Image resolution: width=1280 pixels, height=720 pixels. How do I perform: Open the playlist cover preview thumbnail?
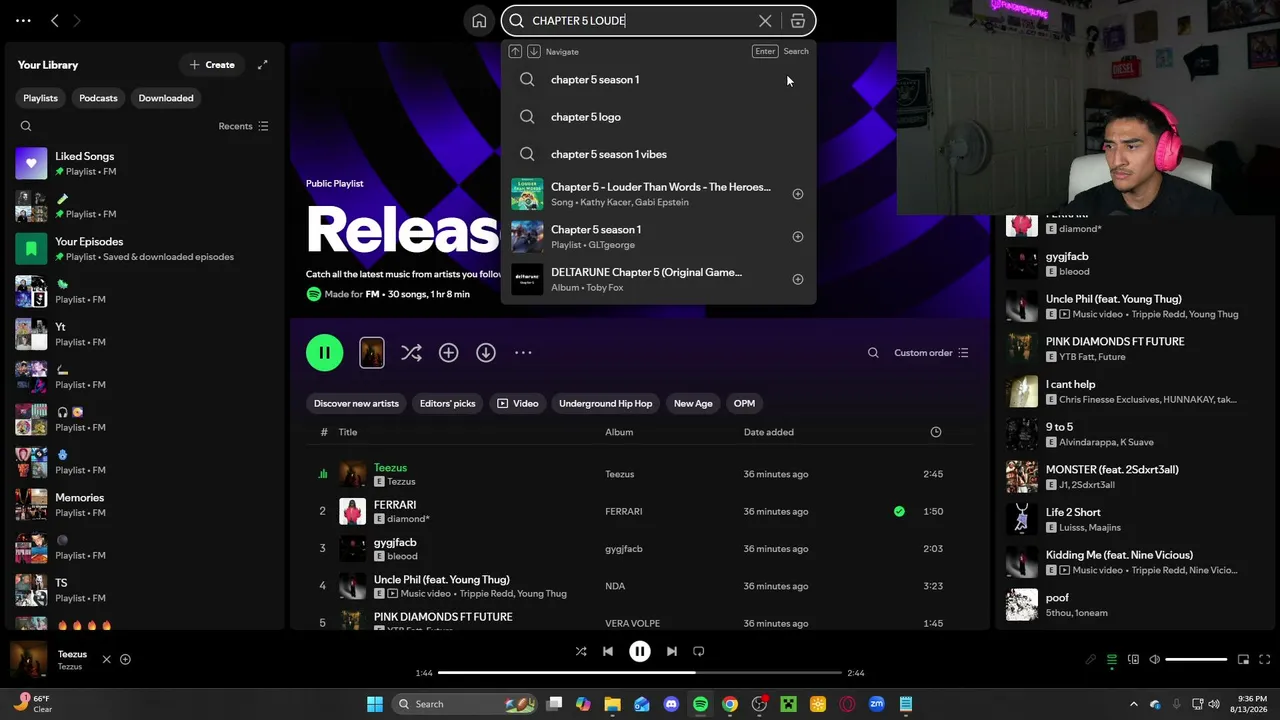(x=372, y=352)
